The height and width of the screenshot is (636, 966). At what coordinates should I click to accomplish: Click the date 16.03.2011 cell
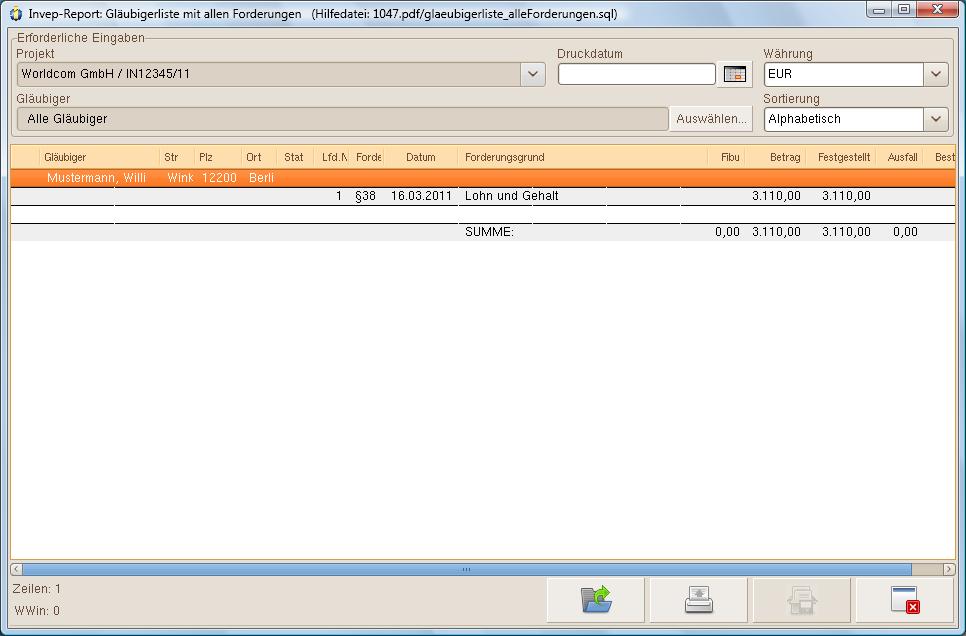(x=421, y=196)
